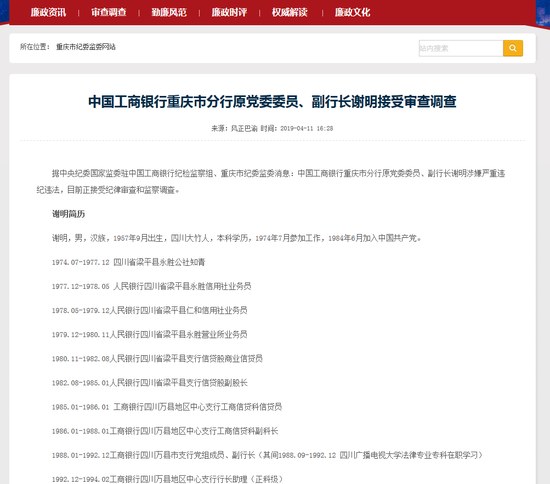Click the 1978.05-1979.12 仁和信用社业务员 entry

pyautogui.click(x=150, y=310)
